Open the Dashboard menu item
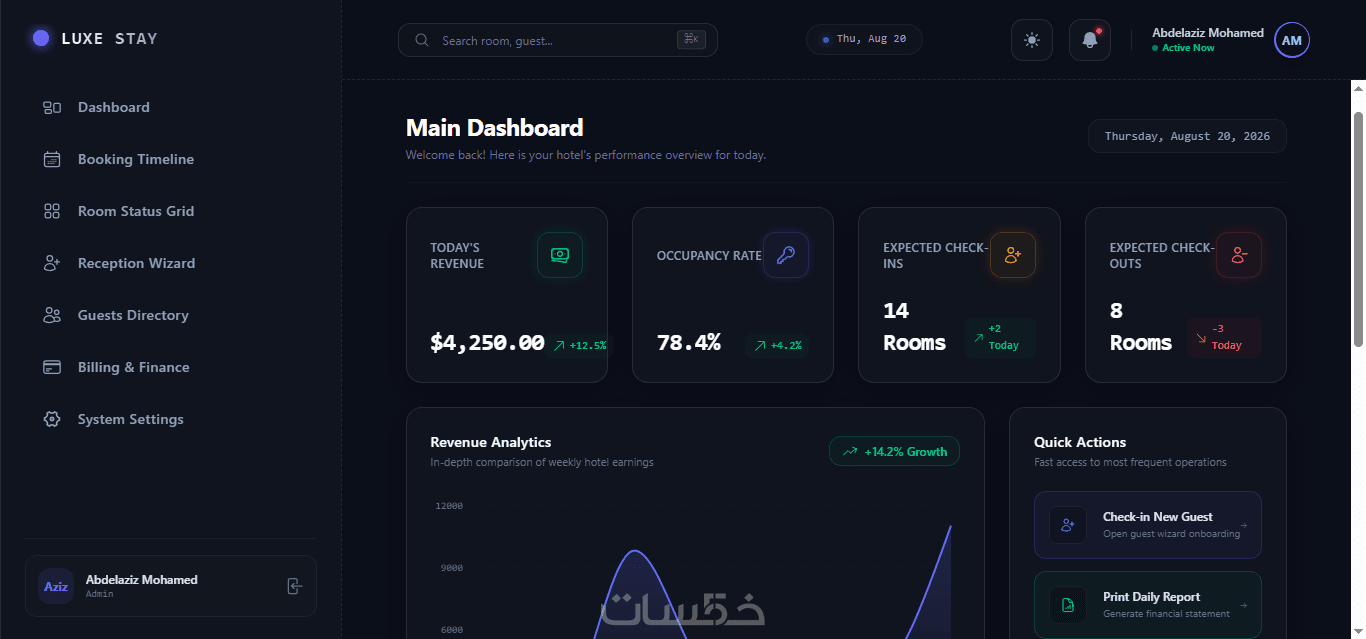 click(x=170, y=107)
